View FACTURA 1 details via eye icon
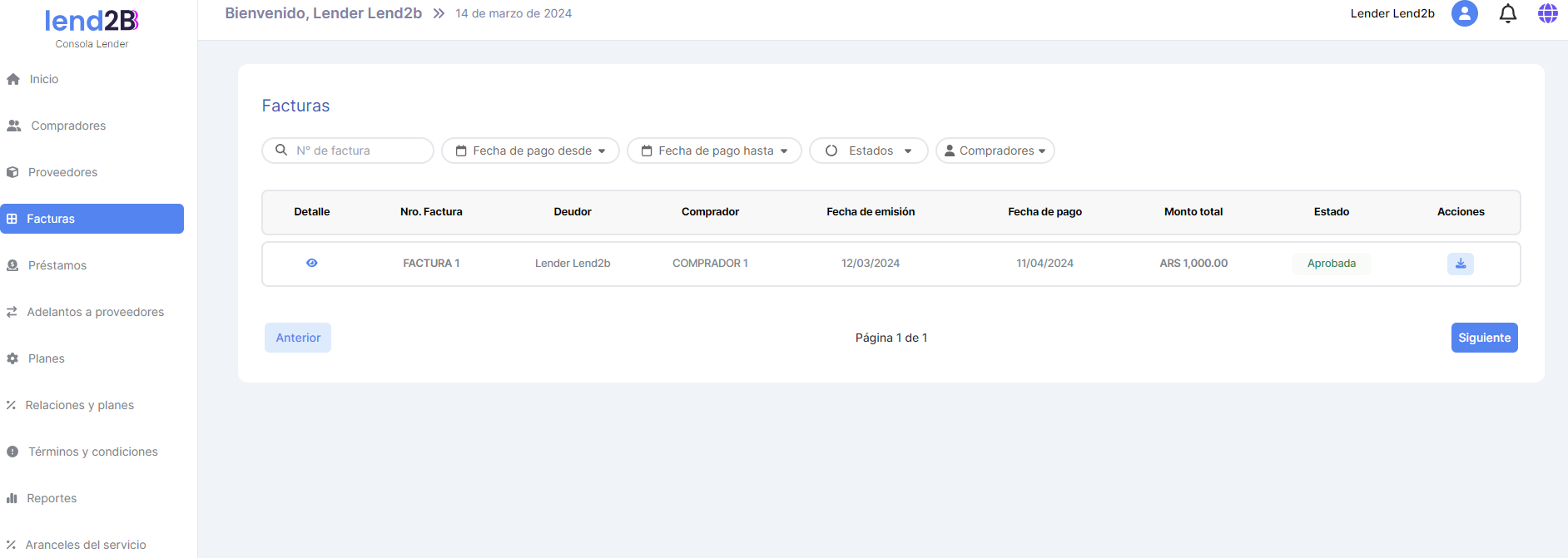 click(x=312, y=263)
